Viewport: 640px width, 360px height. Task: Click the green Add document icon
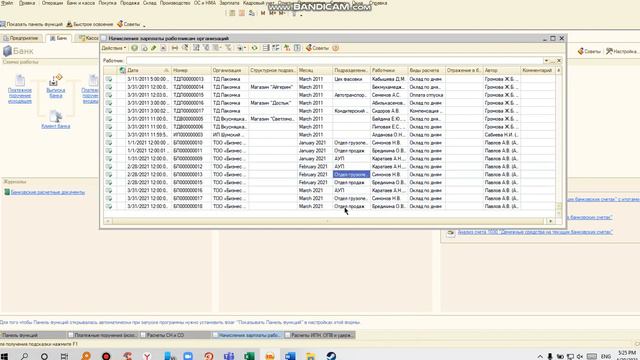point(134,48)
